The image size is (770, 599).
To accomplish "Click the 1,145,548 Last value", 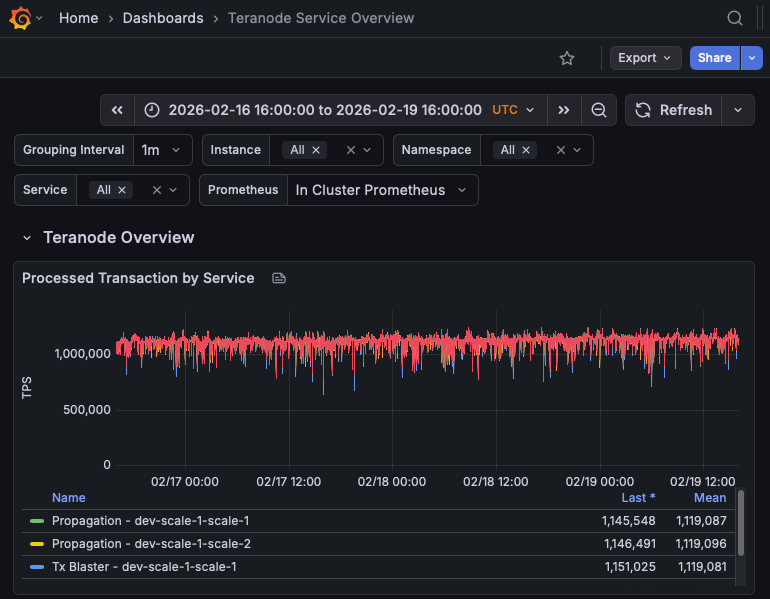I will 629,521.
